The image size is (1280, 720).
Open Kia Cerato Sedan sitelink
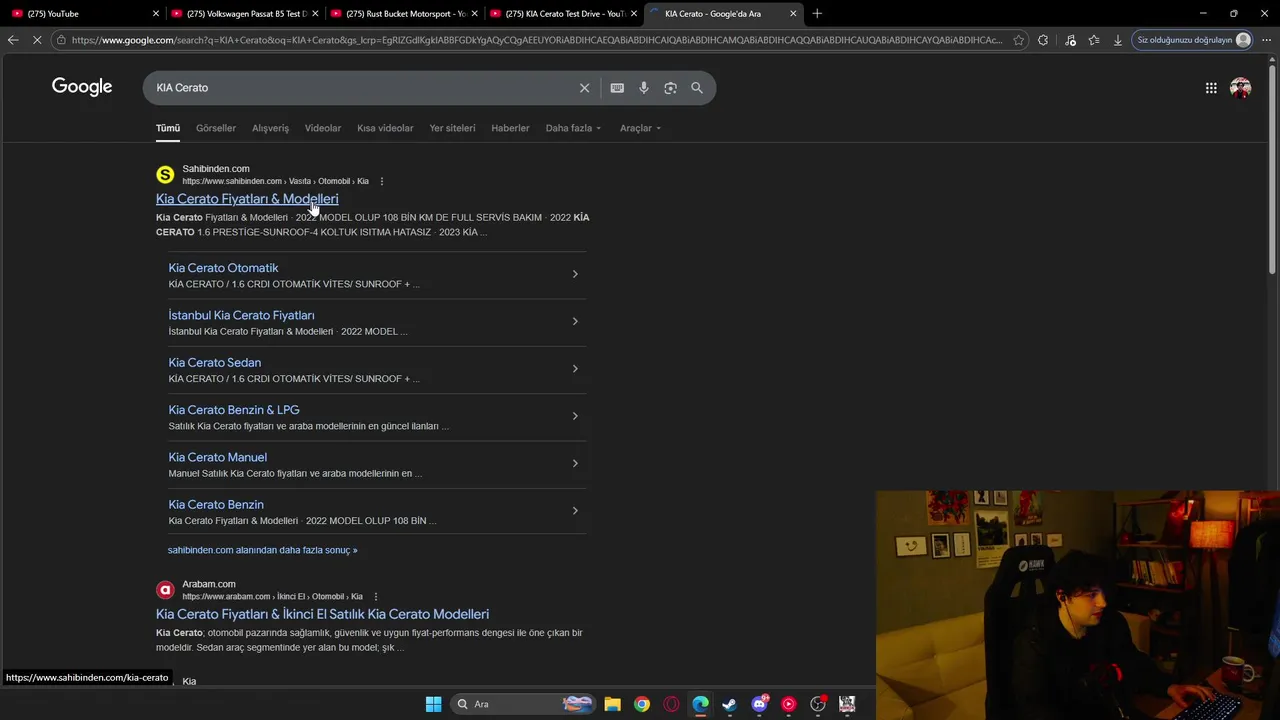(x=215, y=363)
